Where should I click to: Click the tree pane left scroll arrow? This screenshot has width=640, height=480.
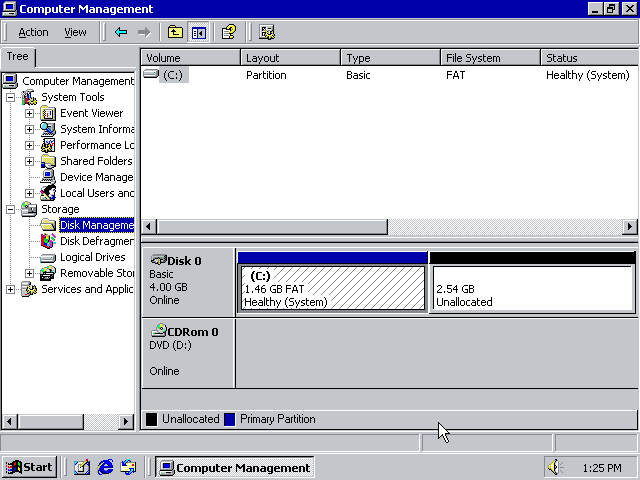pos(10,421)
